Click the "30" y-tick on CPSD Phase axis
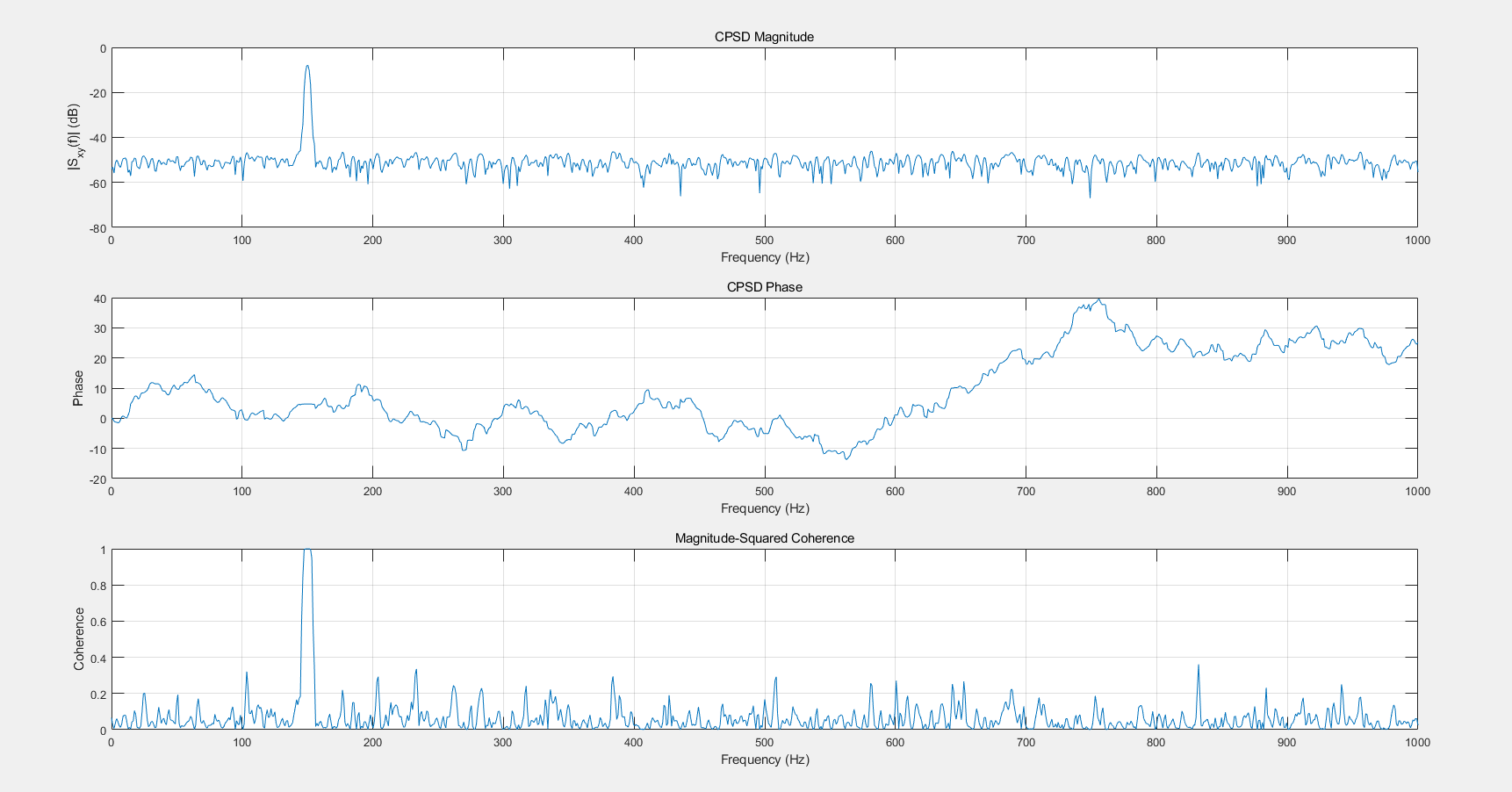 coord(100,328)
